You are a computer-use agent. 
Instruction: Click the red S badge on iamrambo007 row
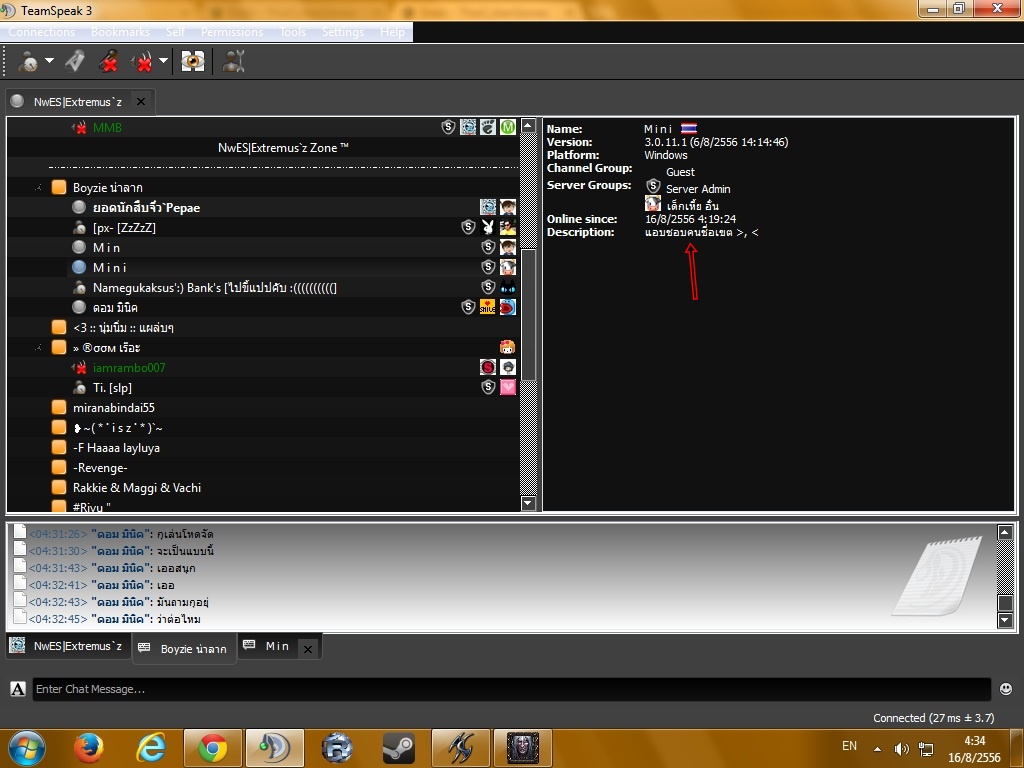[488, 367]
